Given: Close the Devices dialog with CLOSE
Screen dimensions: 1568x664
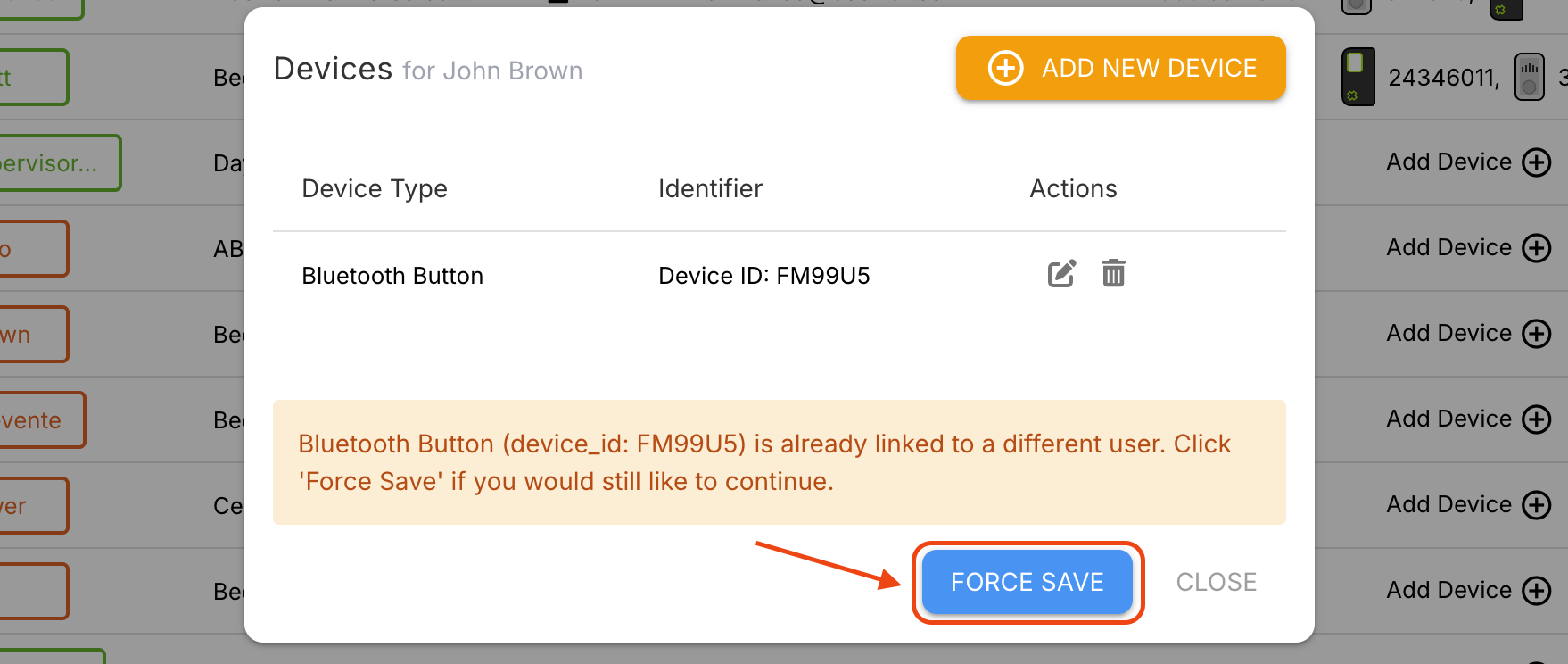Looking at the screenshot, I should 1216,582.
